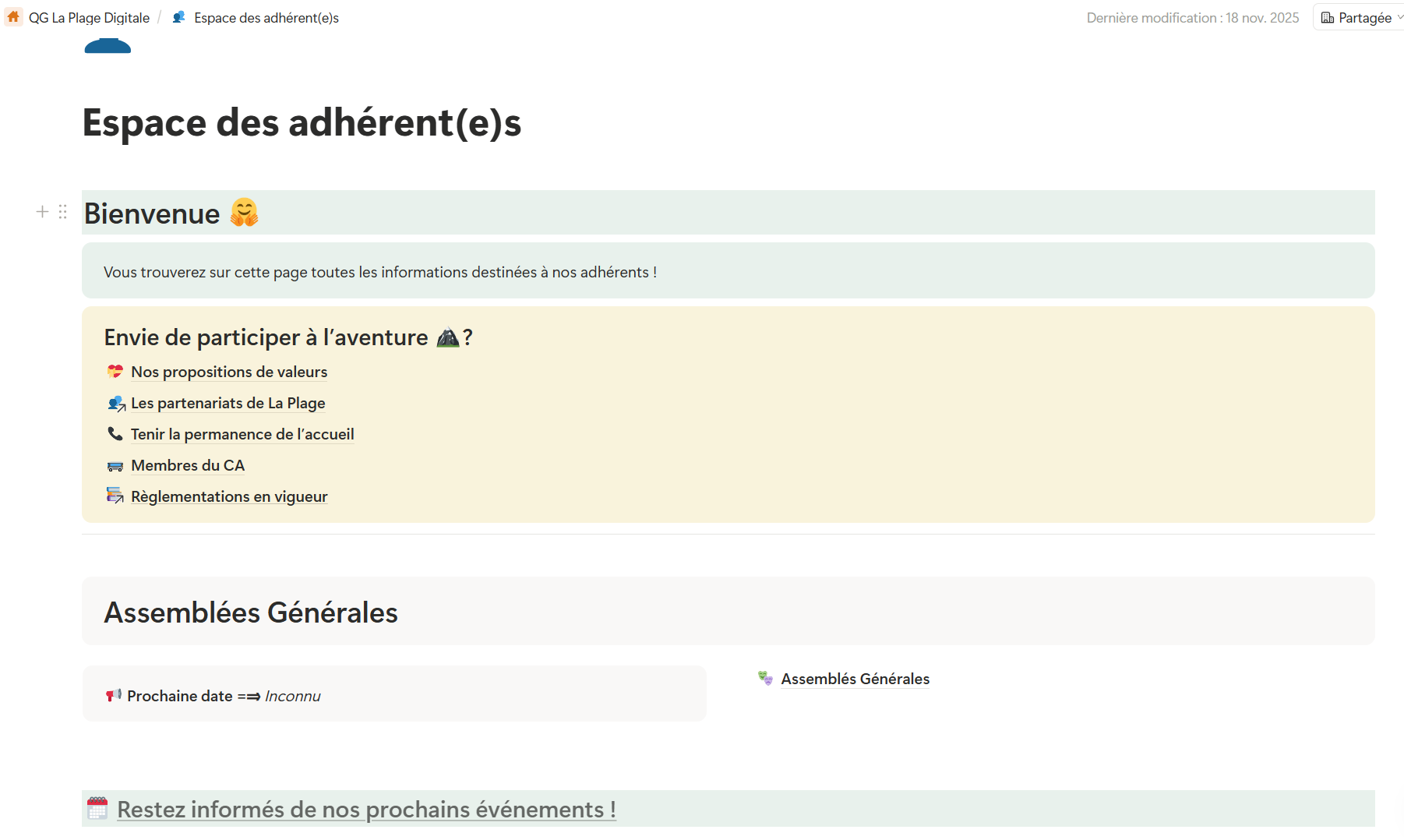Click the partners icon beside Les partenariats
The width and height of the screenshot is (1404, 840).
click(x=116, y=404)
